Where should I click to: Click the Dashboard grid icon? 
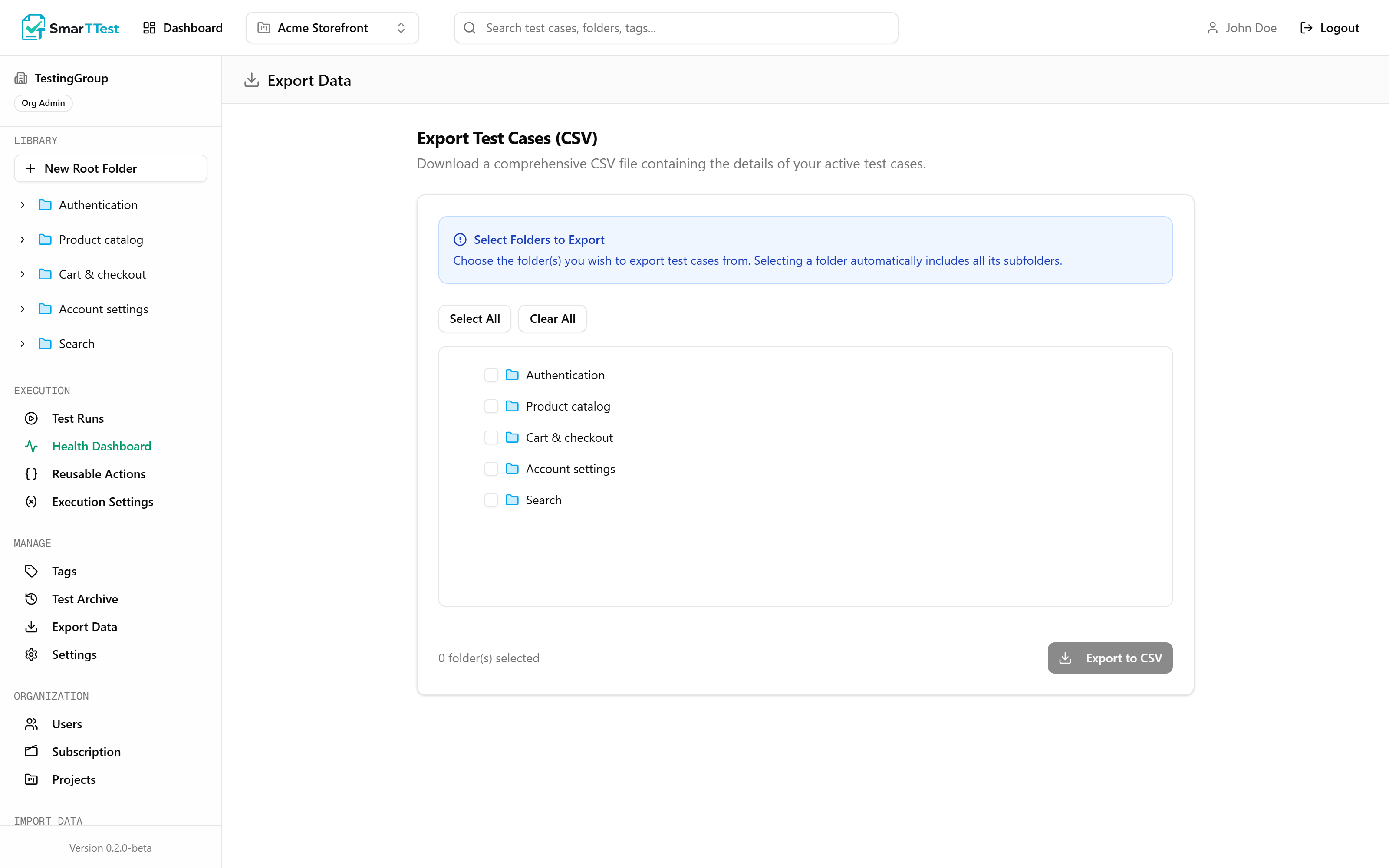tap(149, 27)
